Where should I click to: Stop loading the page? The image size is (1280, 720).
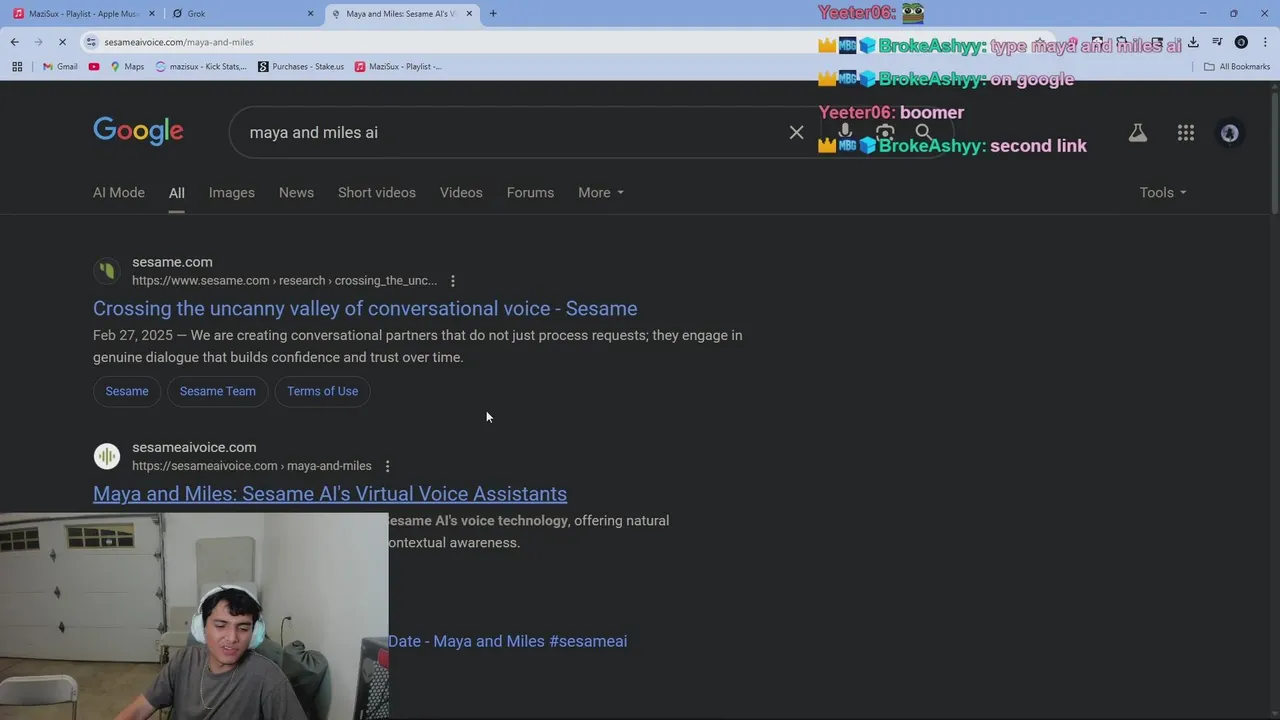62,42
